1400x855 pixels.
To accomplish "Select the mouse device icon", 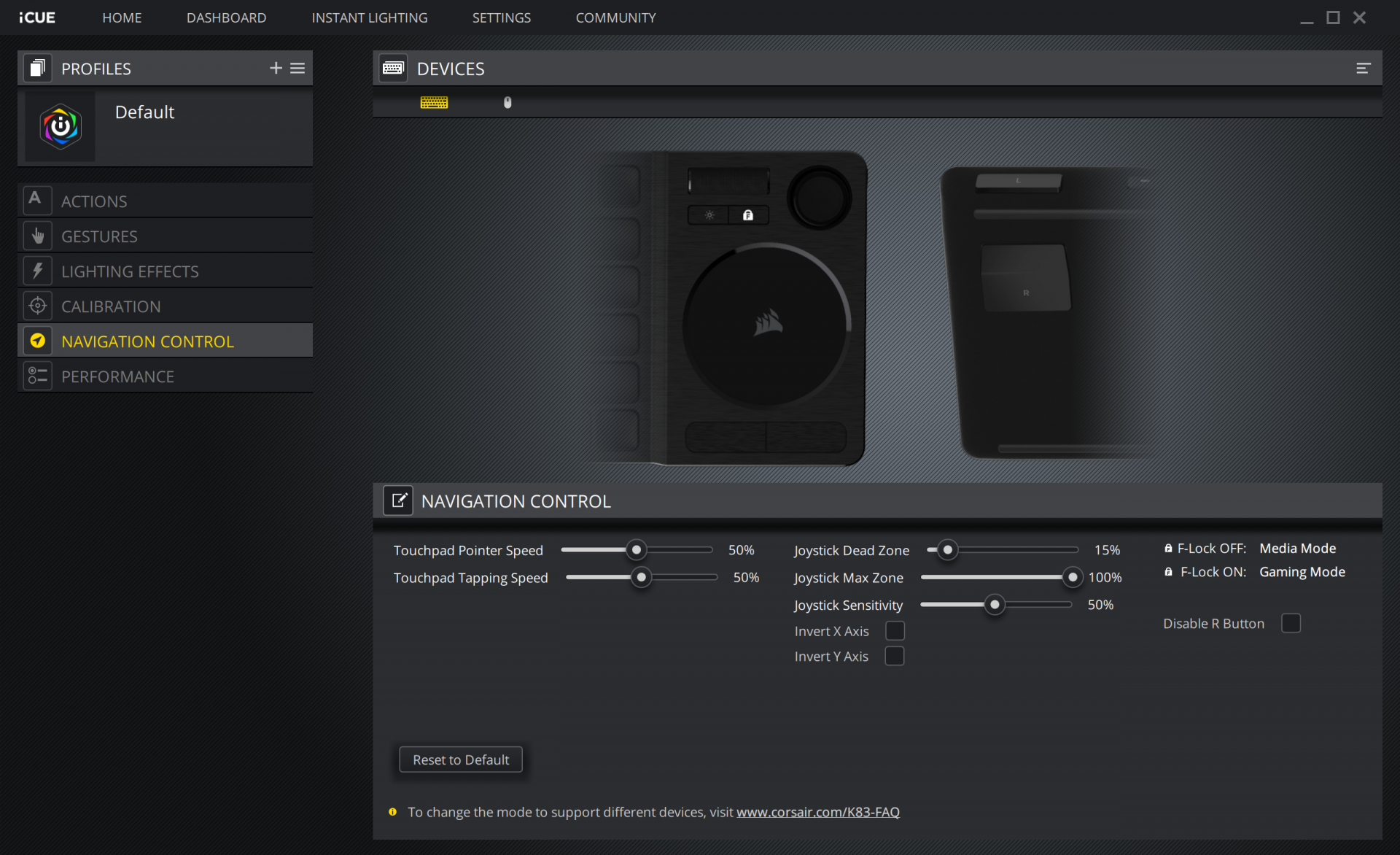I will [x=507, y=103].
